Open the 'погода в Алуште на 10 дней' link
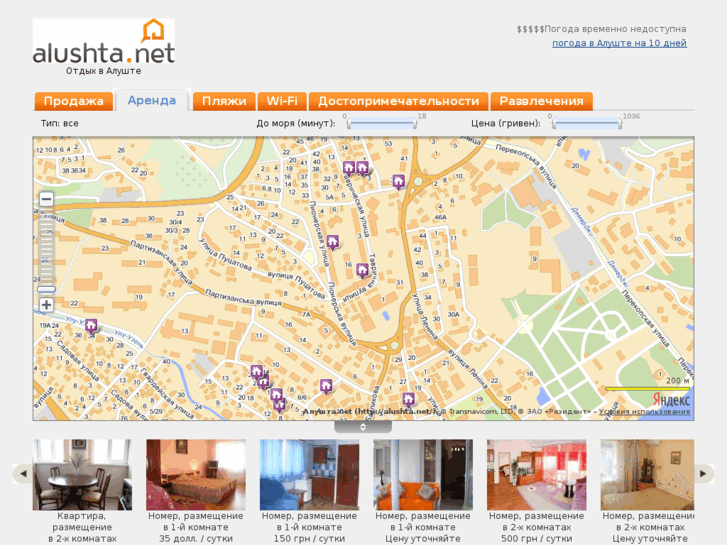This screenshot has width=727, height=545. [619, 43]
